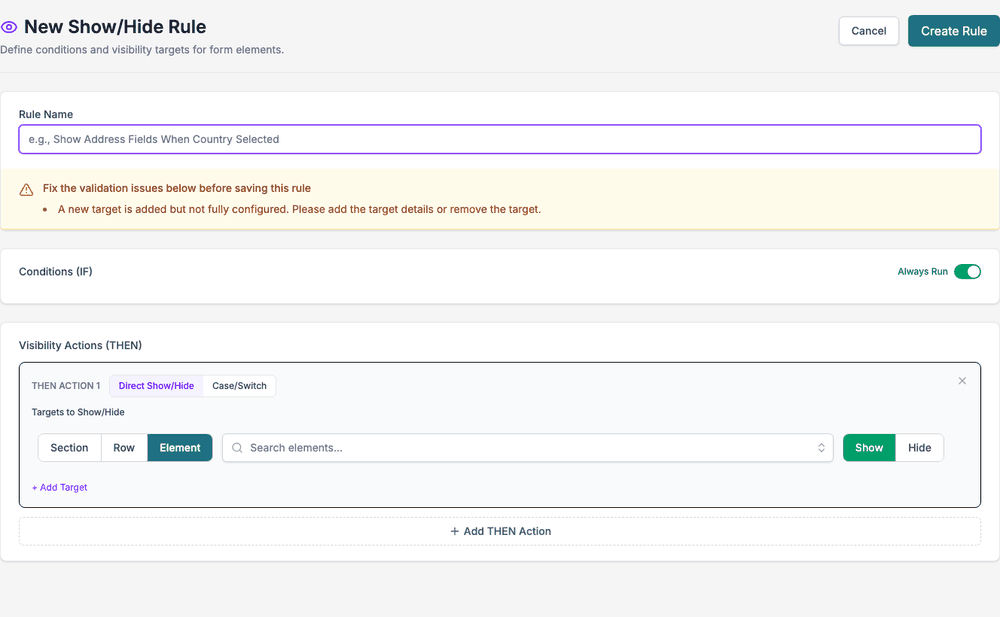Click the Cancel button
The width and height of the screenshot is (1000, 617).
868,31
